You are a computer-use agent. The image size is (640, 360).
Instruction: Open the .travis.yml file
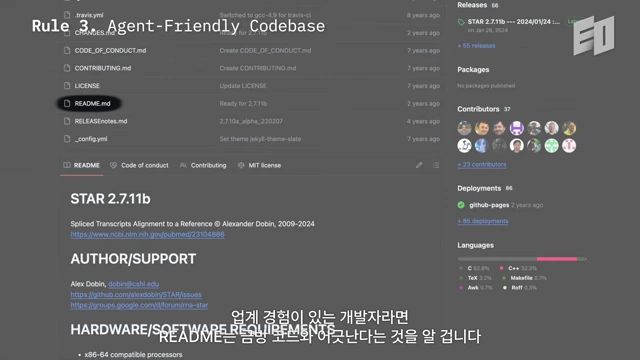89,15
